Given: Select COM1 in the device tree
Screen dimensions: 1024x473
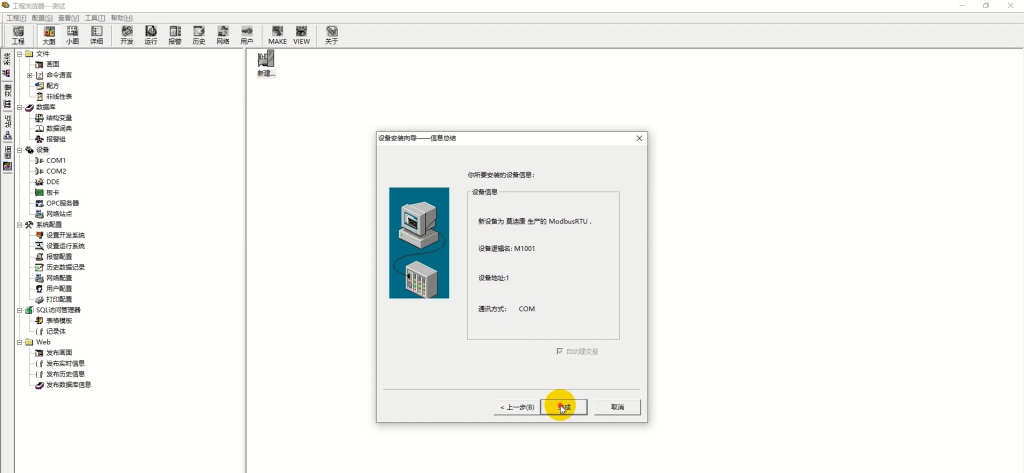Looking at the screenshot, I should click(x=55, y=160).
